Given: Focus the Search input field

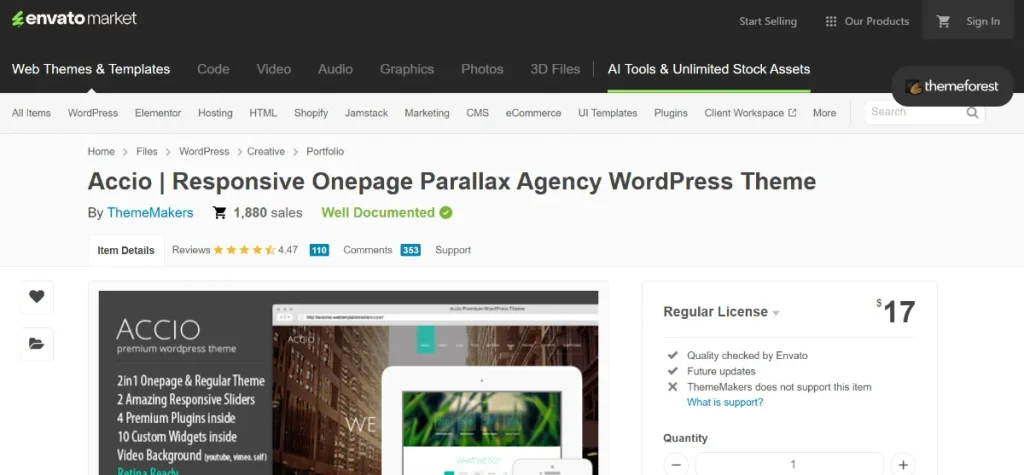Looking at the screenshot, I should [915, 112].
